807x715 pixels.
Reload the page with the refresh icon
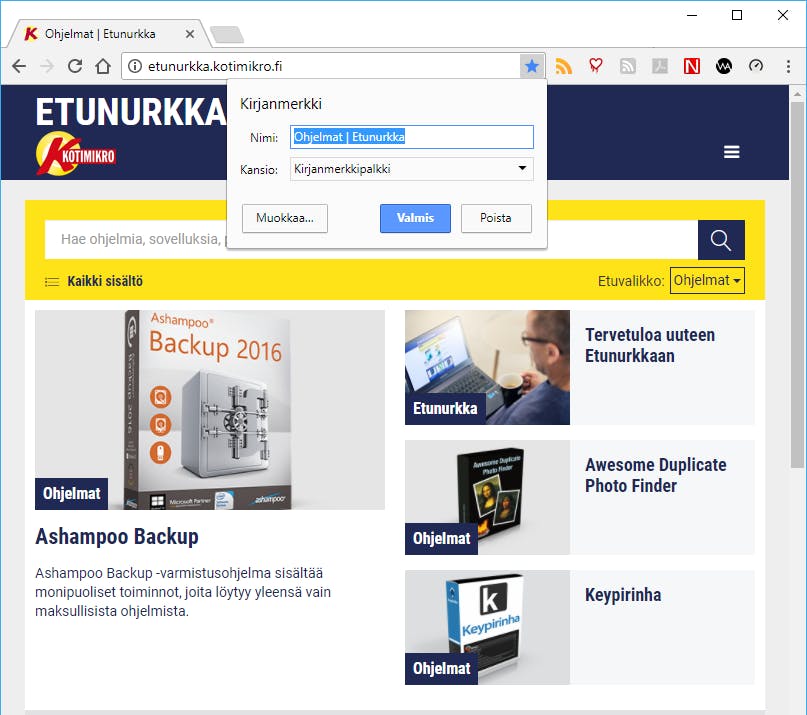75,66
